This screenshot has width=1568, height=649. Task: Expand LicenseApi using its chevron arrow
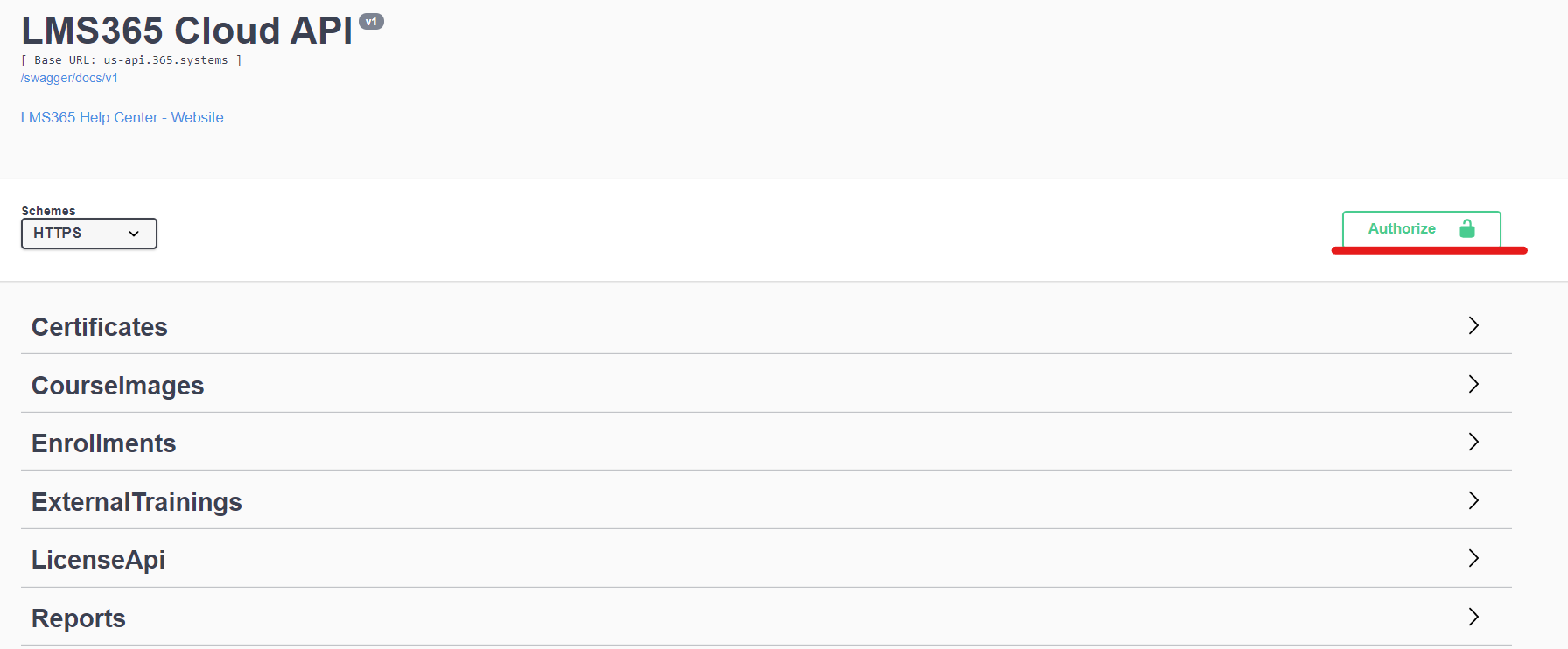pyautogui.click(x=1473, y=558)
